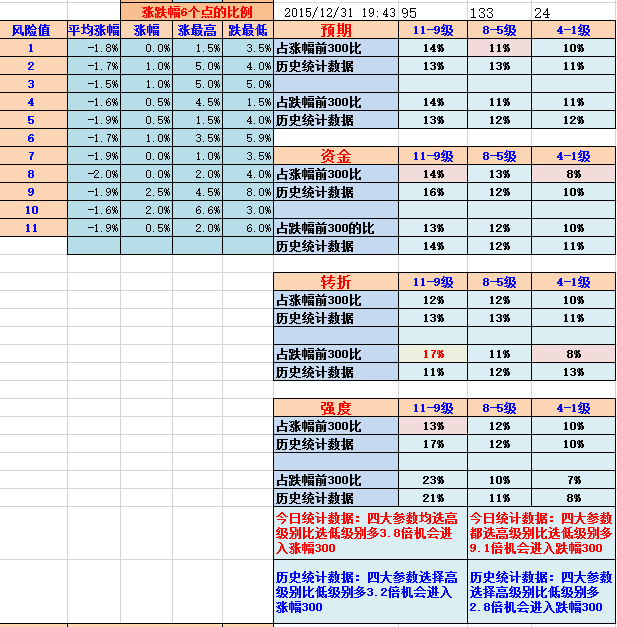Click the 跌最低 column header
The height and width of the screenshot is (627, 617).
[248, 30]
